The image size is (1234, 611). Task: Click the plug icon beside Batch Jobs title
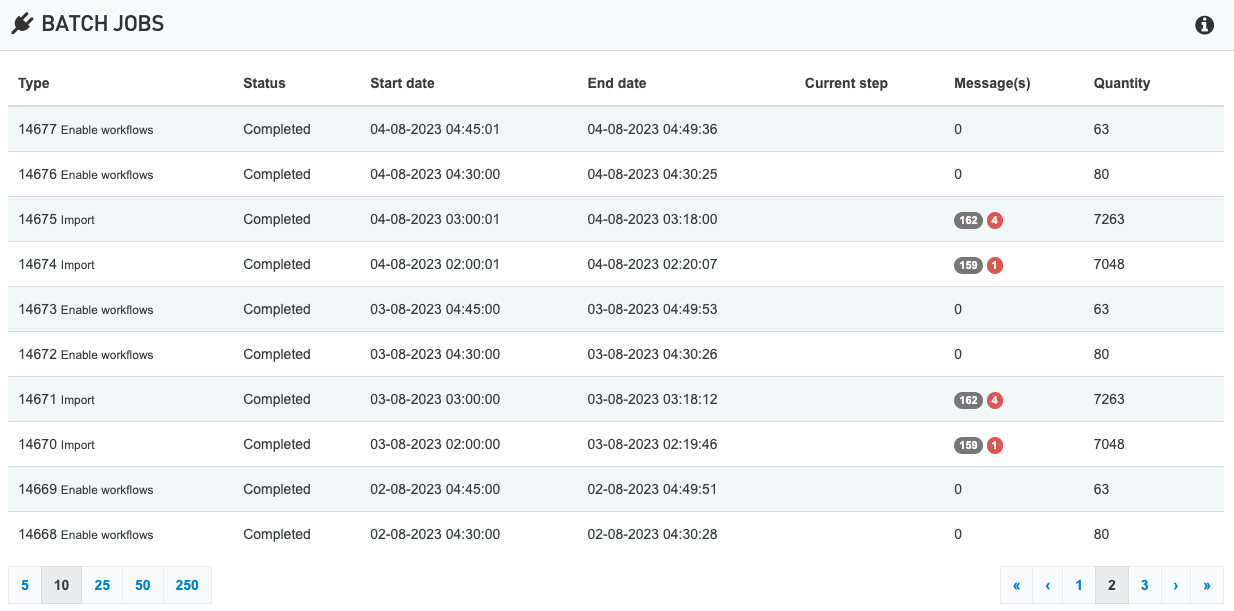coord(22,24)
